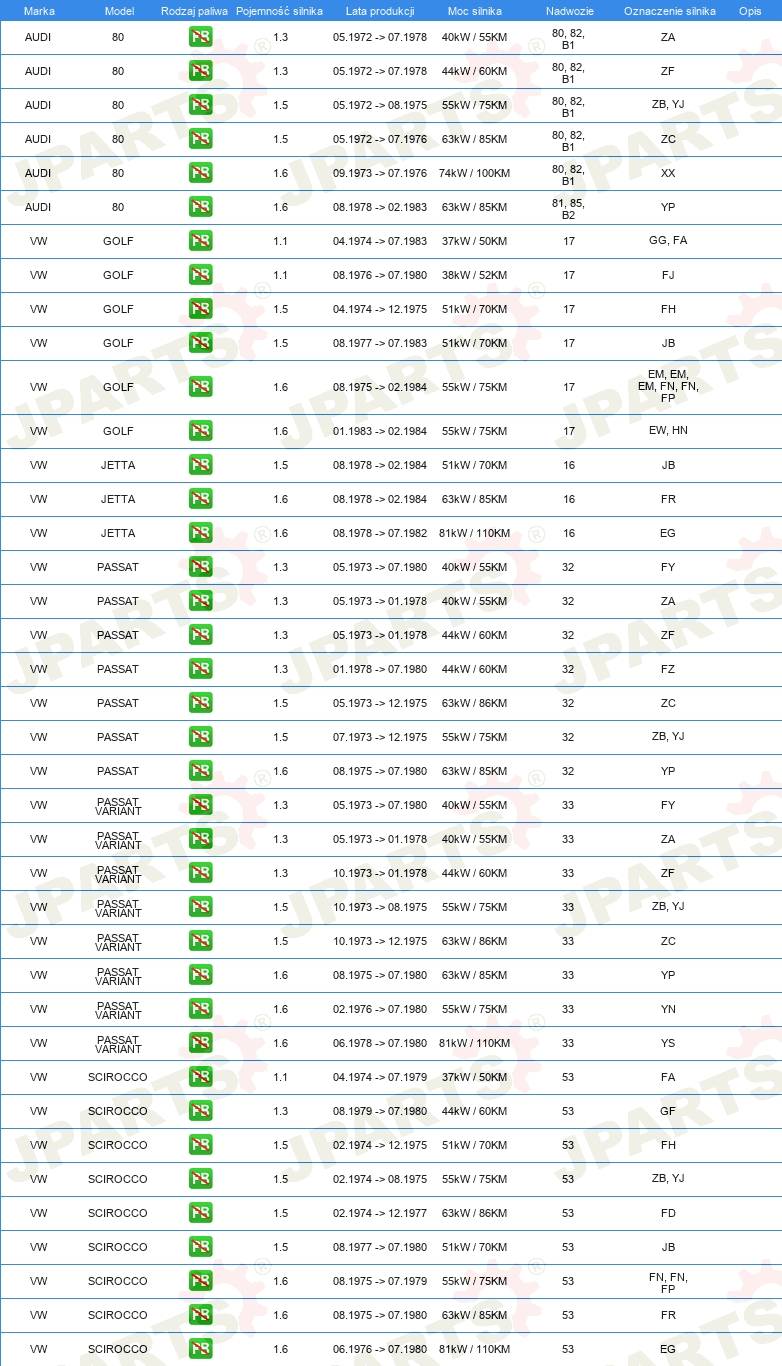Click the '07.1973 -> 12.1975' production years cell
782x1366 pixels.
tap(380, 737)
